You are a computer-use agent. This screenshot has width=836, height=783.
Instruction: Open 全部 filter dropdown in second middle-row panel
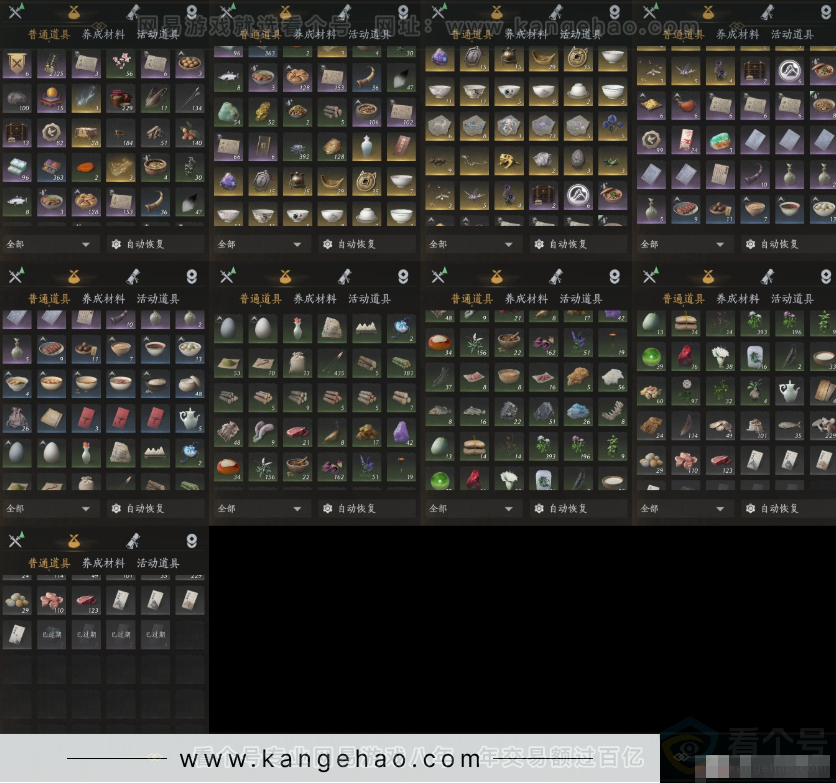[262, 508]
